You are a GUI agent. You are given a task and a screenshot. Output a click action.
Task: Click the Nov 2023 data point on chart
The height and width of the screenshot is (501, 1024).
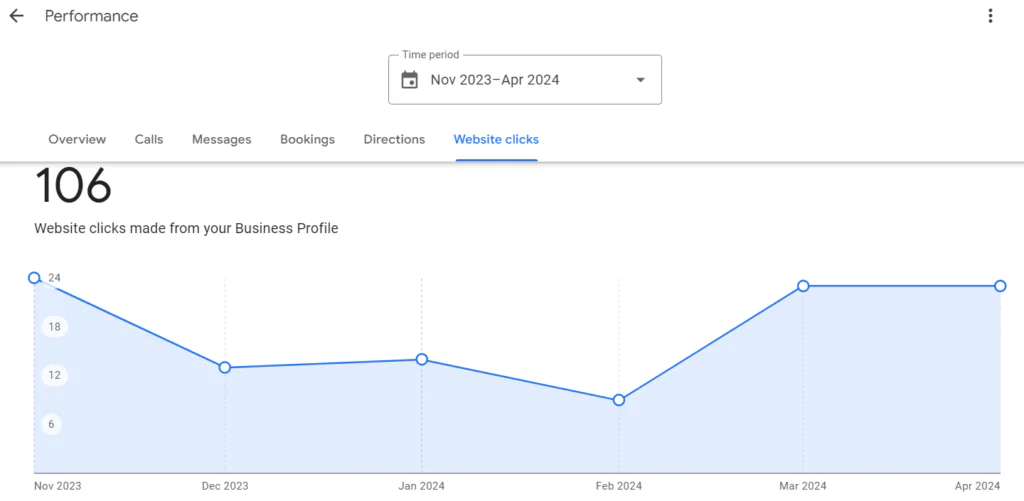pos(34,278)
